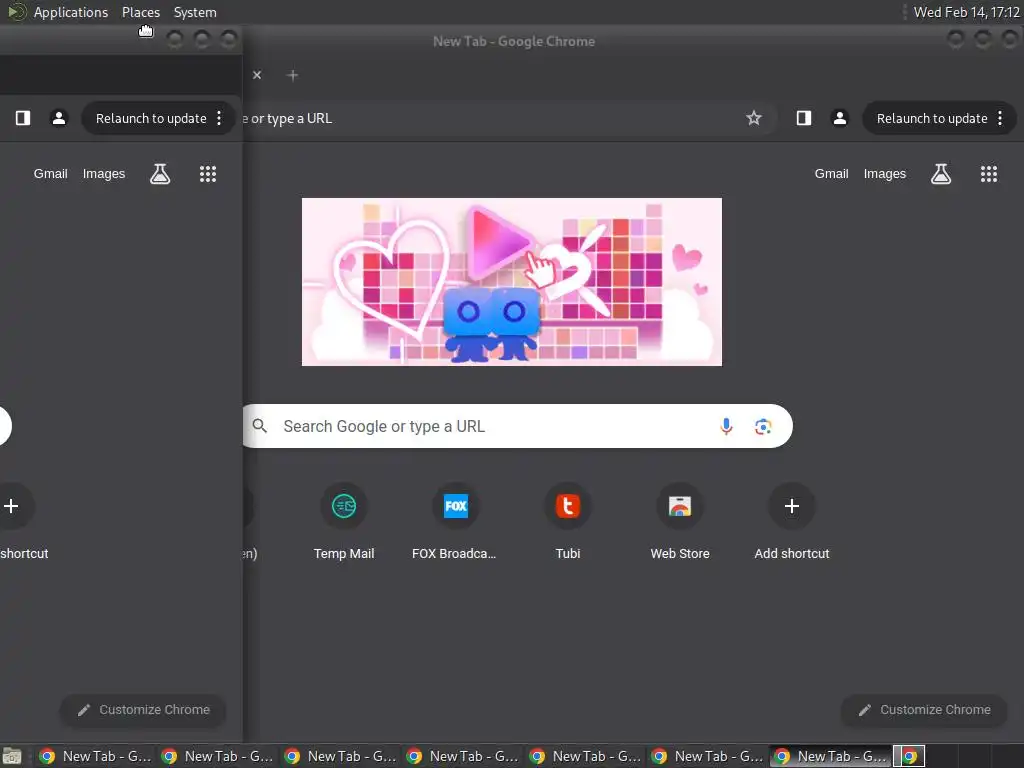Viewport: 1024px width, 768px height.
Task: Open the Applications menu
Action: [71, 12]
